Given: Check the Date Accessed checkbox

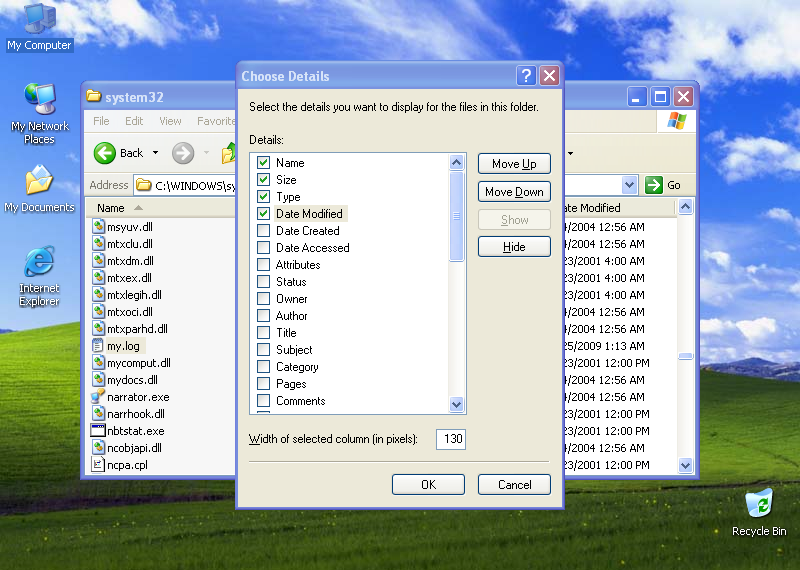Looking at the screenshot, I should point(263,247).
